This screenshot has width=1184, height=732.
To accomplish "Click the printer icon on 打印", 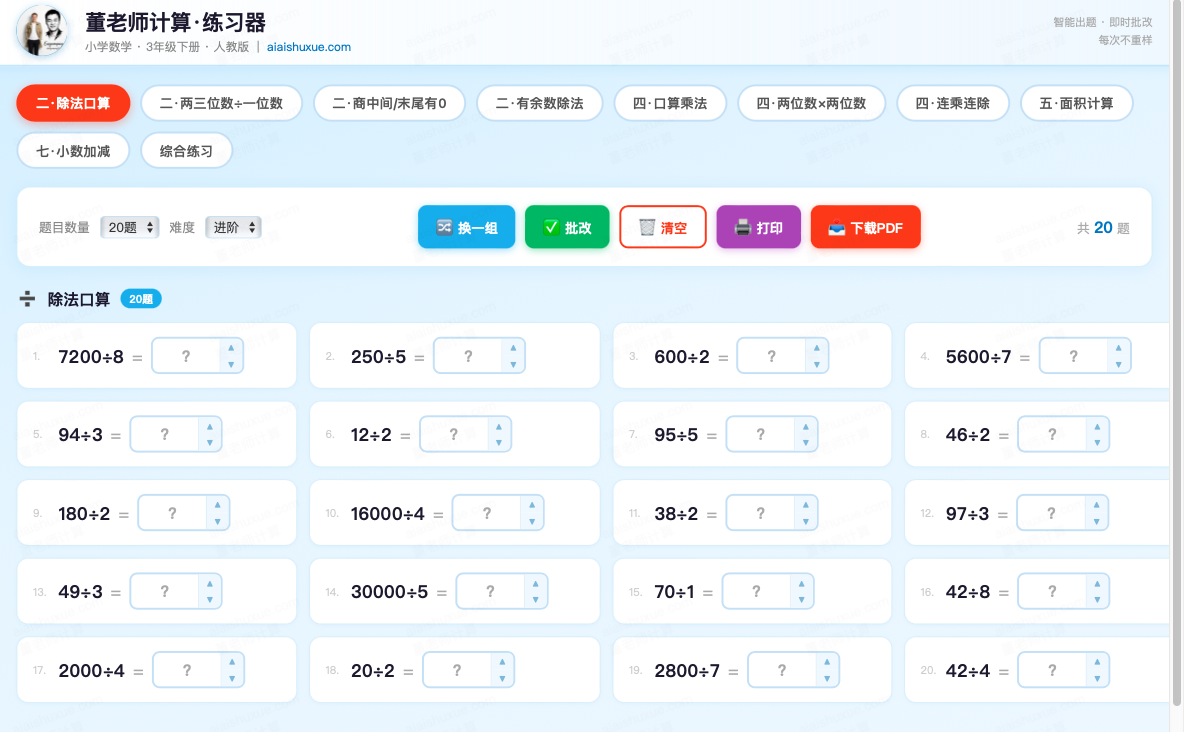I will [743, 227].
